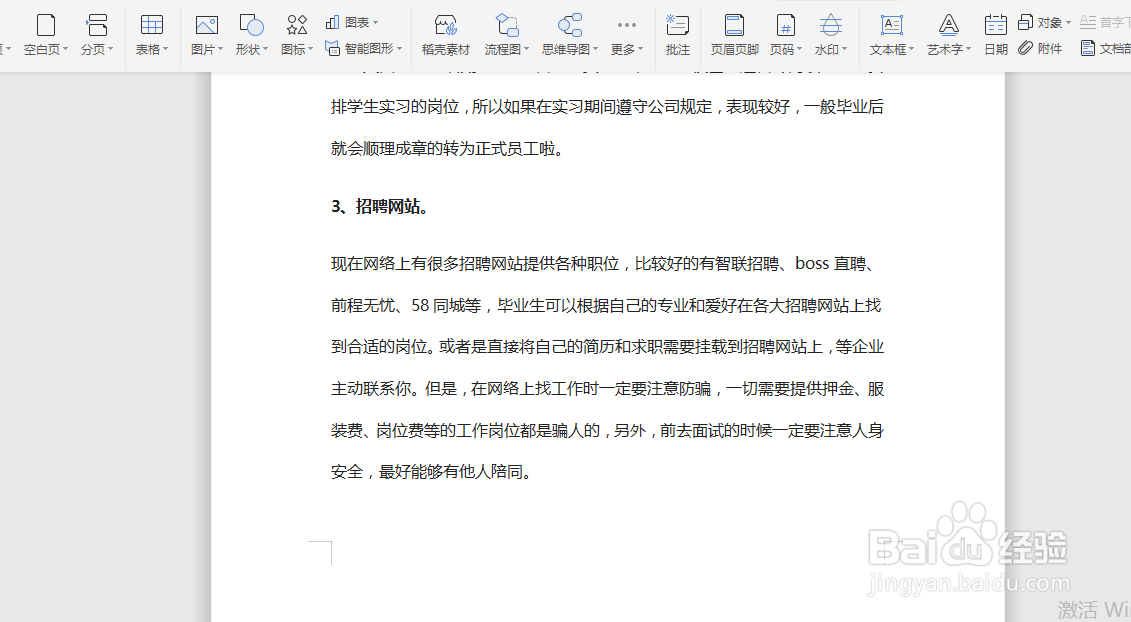Image resolution: width=1131 pixels, height=622 pixels.
Task: Open the 图标 icon library button
Action: point(296,25)
